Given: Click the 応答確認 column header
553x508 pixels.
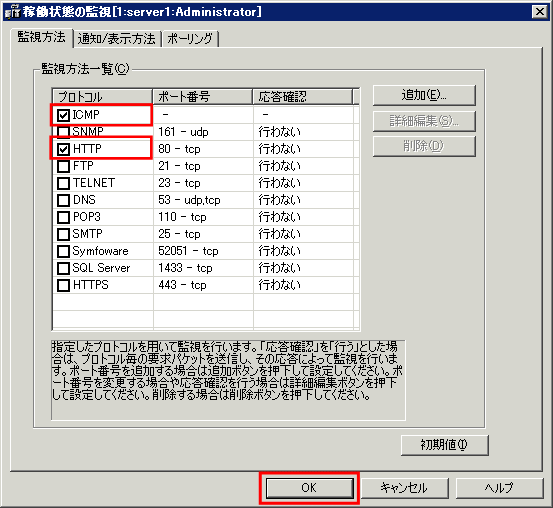Looking at the screenshot, I should point(303,96).
